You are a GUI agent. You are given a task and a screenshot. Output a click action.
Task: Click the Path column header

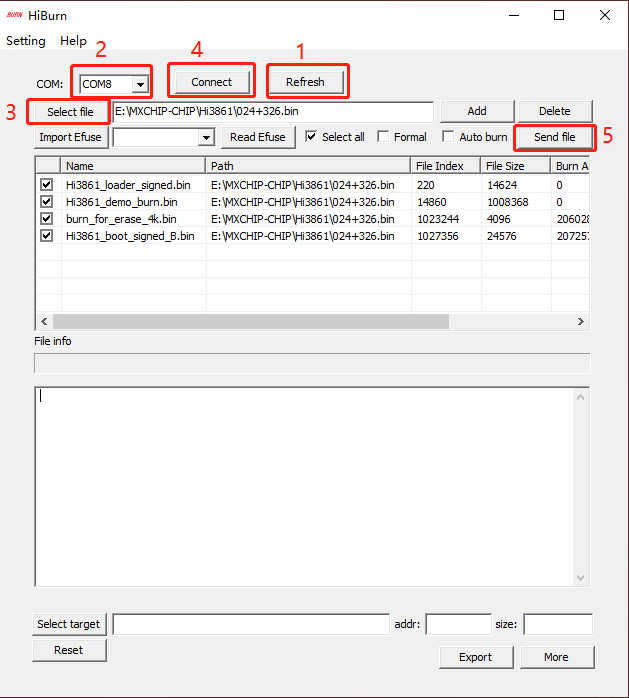point(308,166)
